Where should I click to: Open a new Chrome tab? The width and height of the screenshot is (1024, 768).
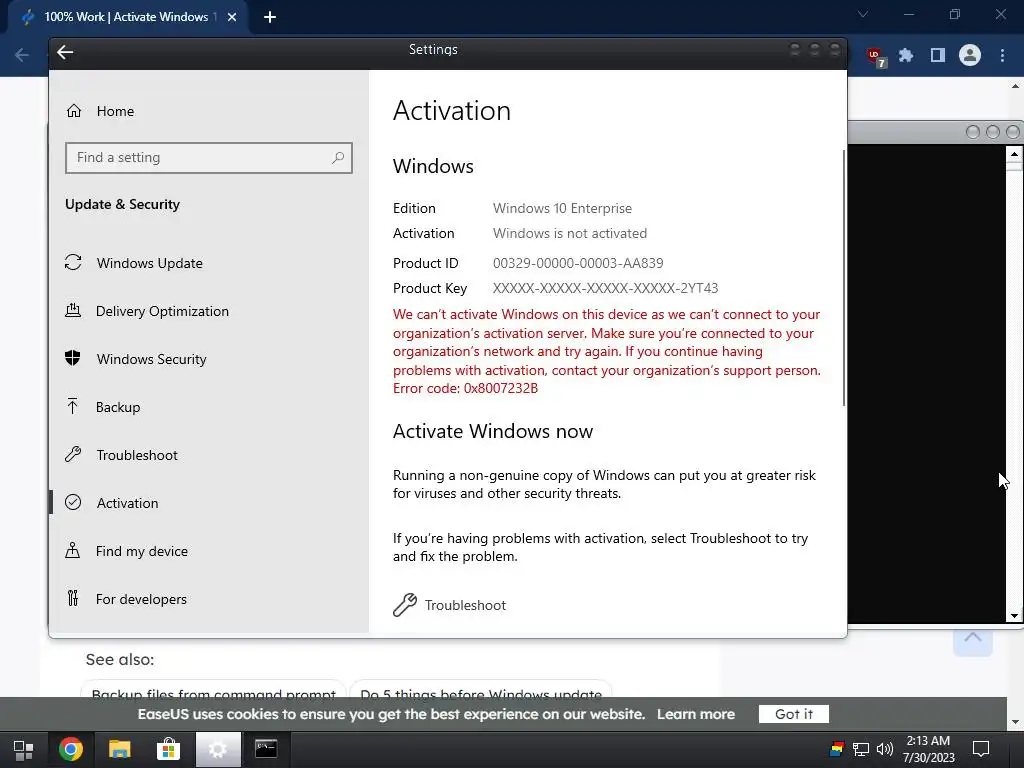[x=270, y=17]
